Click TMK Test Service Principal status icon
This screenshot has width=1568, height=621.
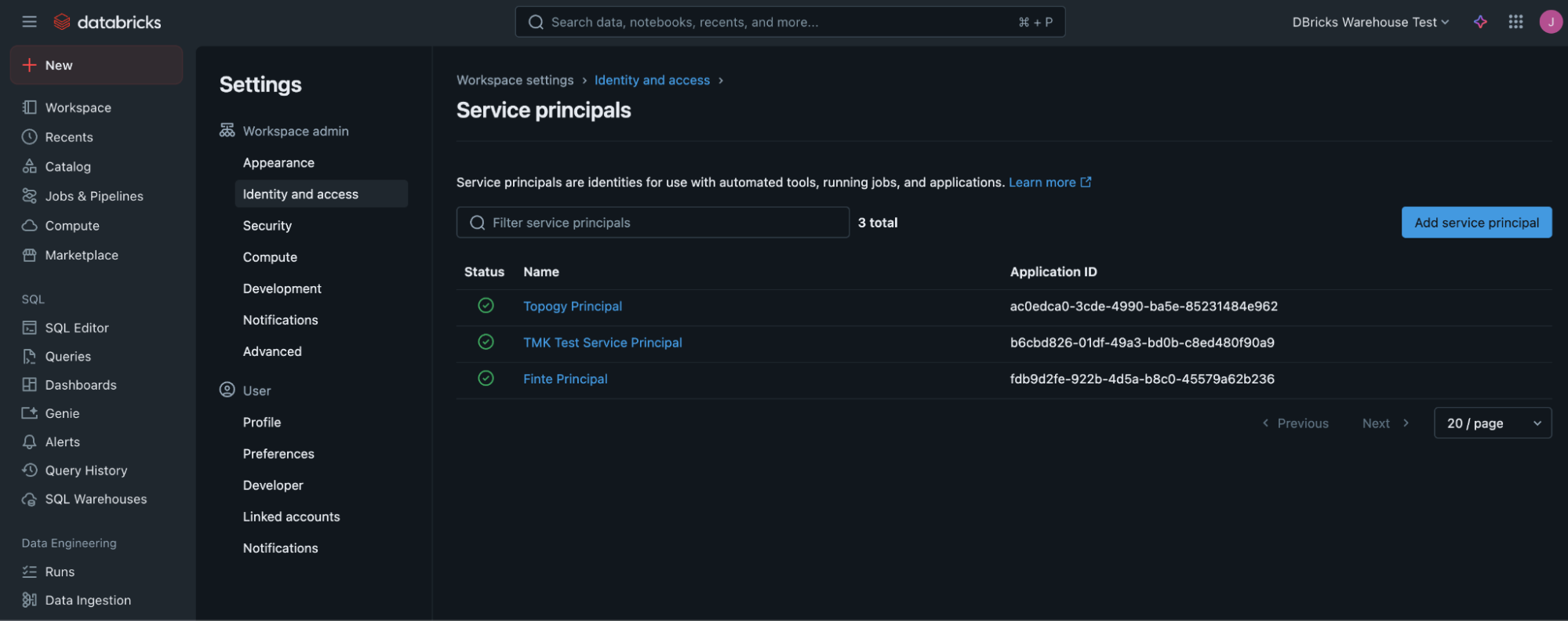[486, 342]
